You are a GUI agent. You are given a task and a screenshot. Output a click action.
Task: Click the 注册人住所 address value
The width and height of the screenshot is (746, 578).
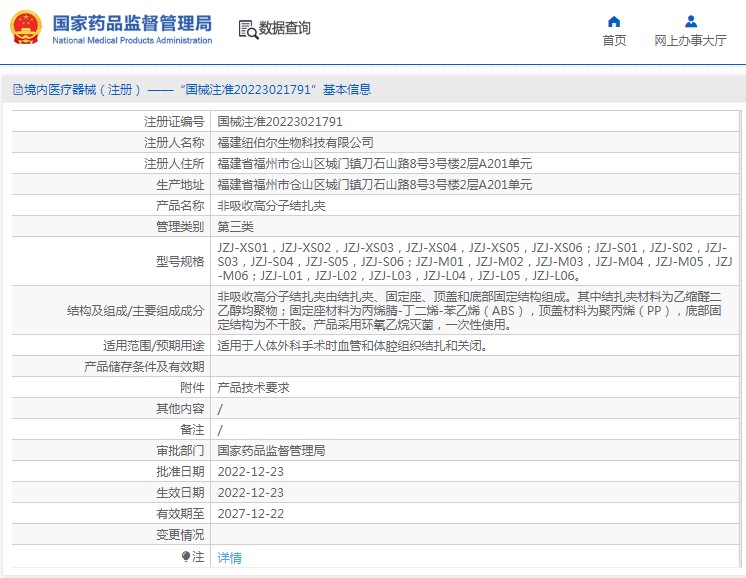374,164
